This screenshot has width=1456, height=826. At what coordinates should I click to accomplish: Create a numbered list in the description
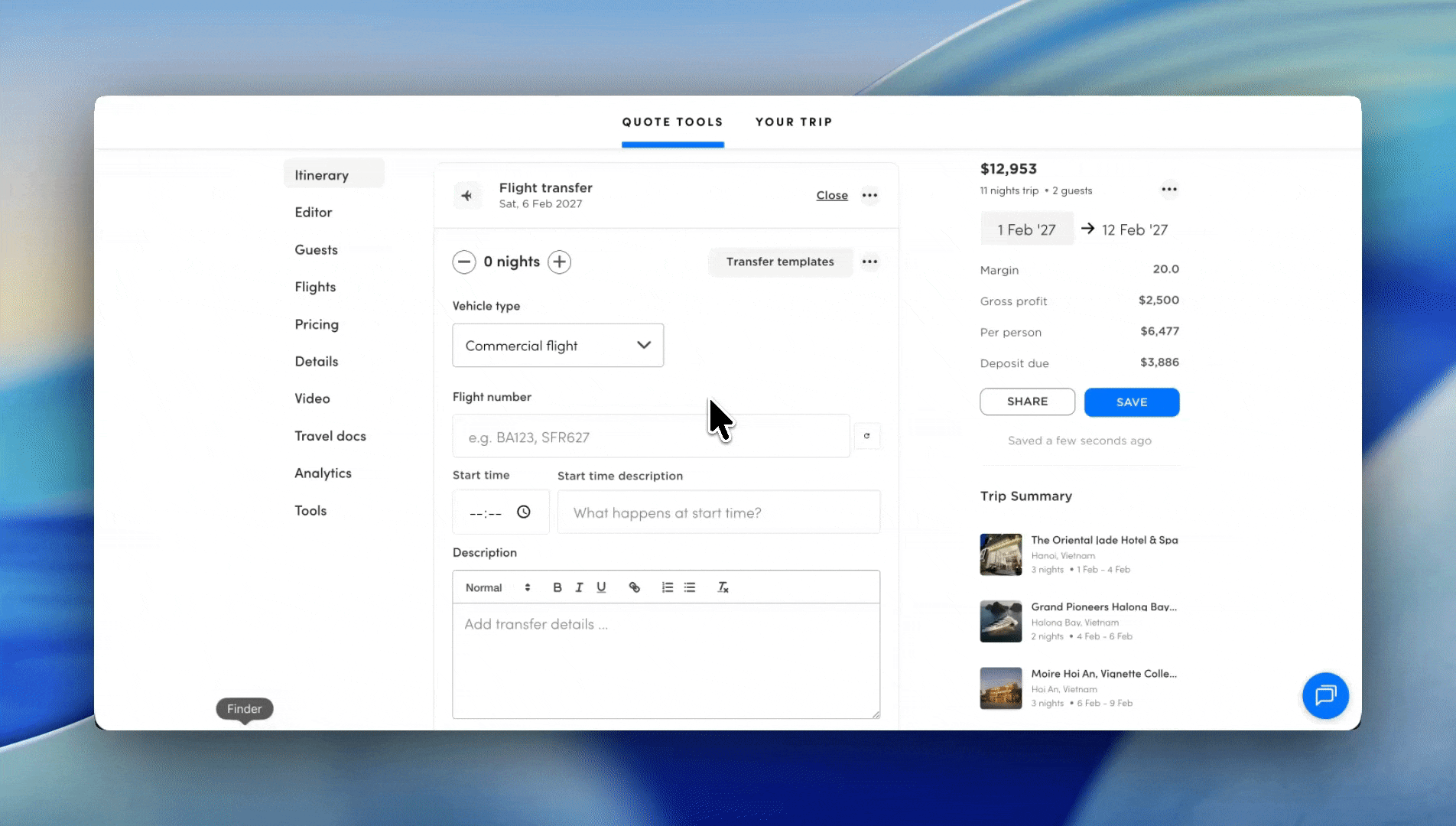point(667,587)
